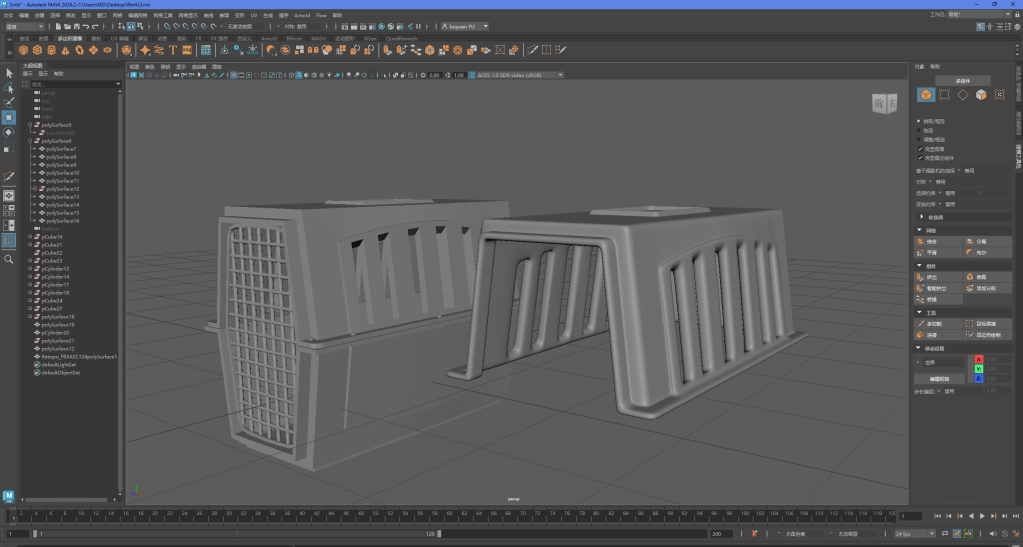Select object mode cube icon in Modeling Toolkit
Viewport: 1023px width, 547px height.
[x=926, y=95]
